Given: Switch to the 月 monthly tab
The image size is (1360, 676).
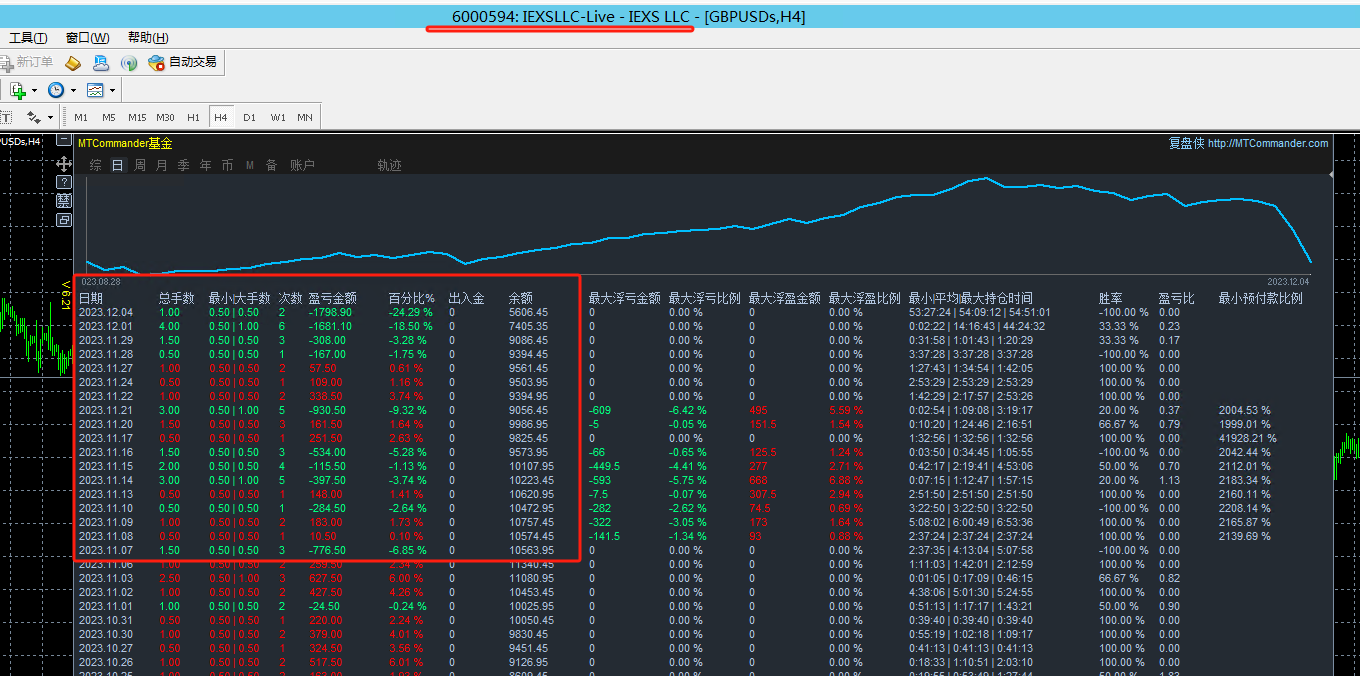Looking at the screenshot, I should click(x=162, y=165).
